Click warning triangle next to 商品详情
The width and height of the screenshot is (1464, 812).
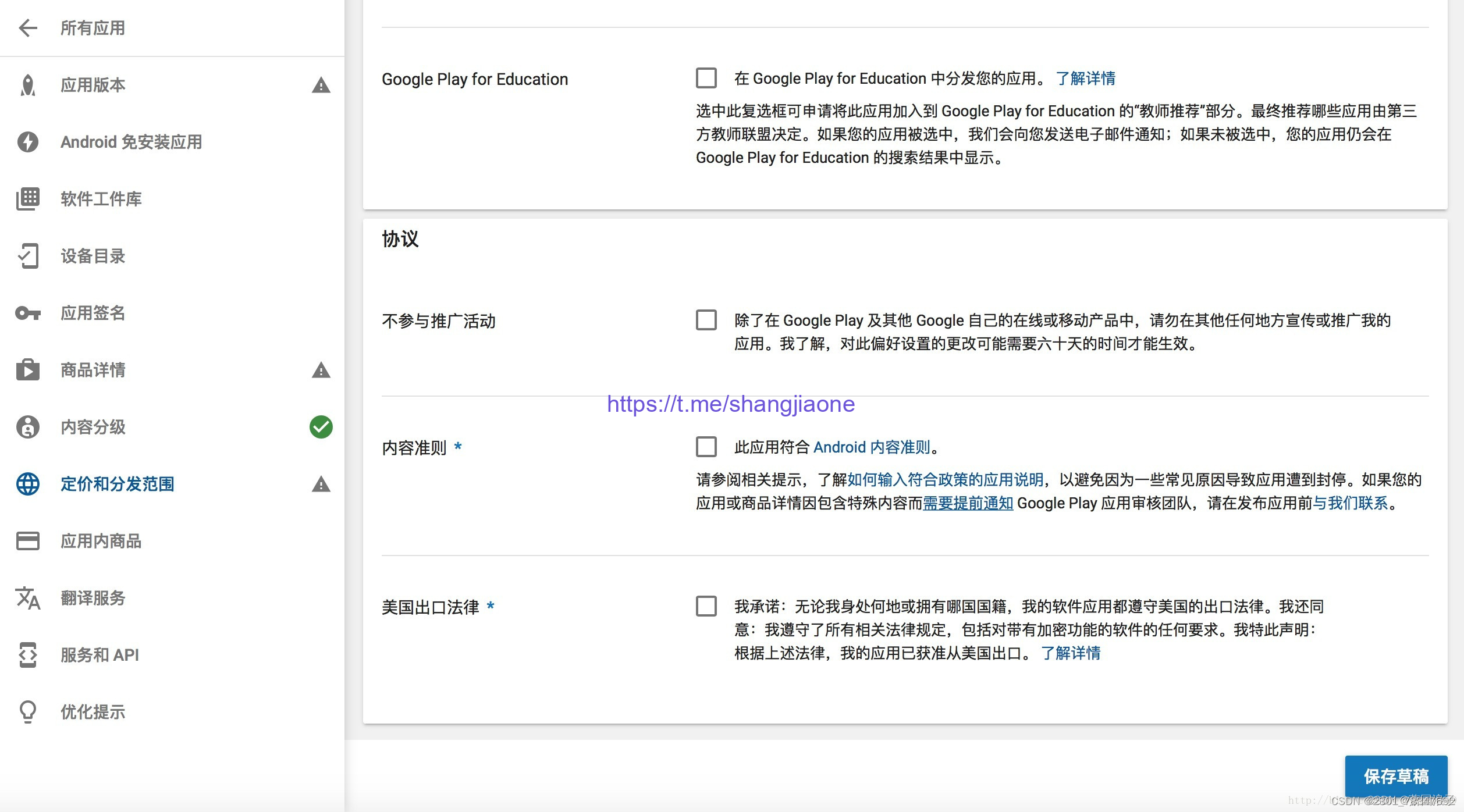point(321,370)
